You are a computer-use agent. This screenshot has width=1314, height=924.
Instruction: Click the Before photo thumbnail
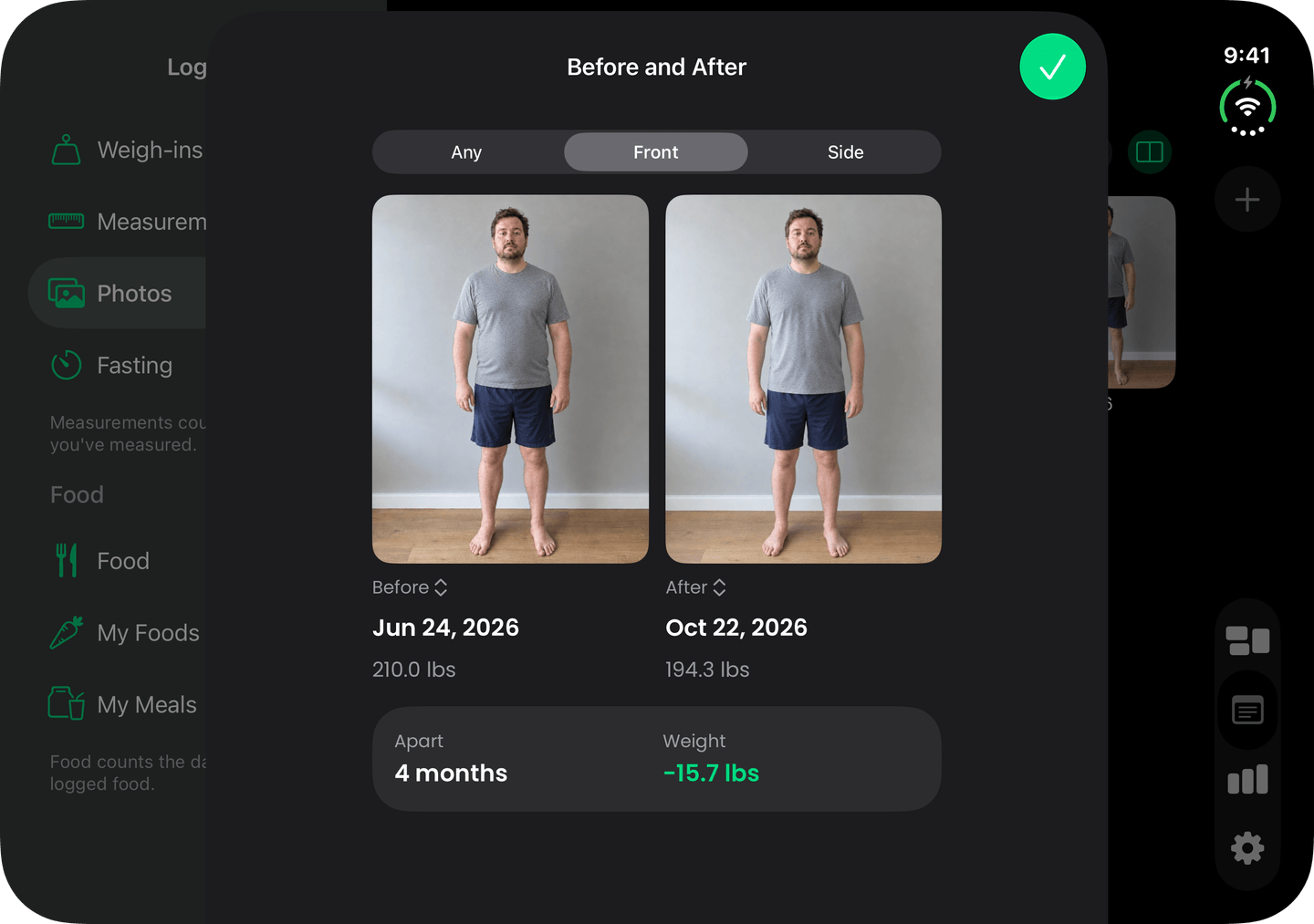pos(510,379)
